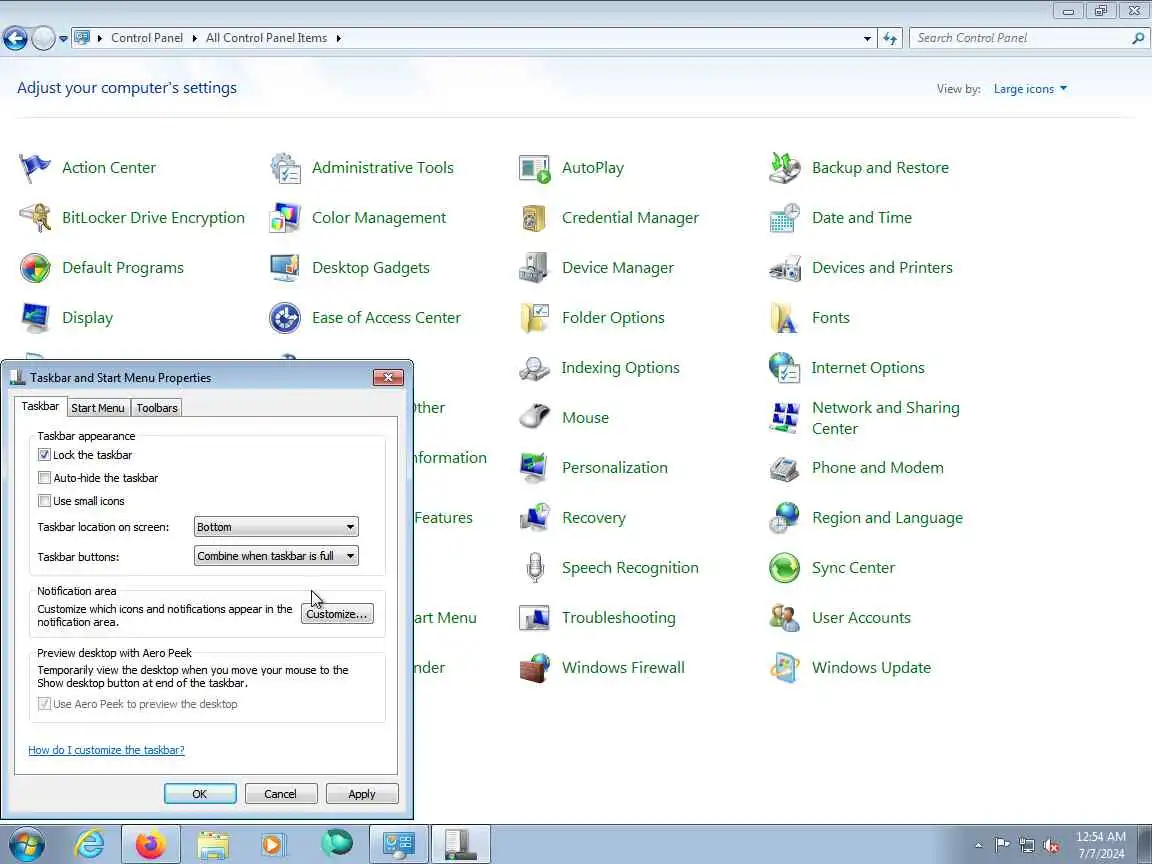Click the muted volume tray icon
Screen dimensions: 1152x864
click(x=1051, y=846)
